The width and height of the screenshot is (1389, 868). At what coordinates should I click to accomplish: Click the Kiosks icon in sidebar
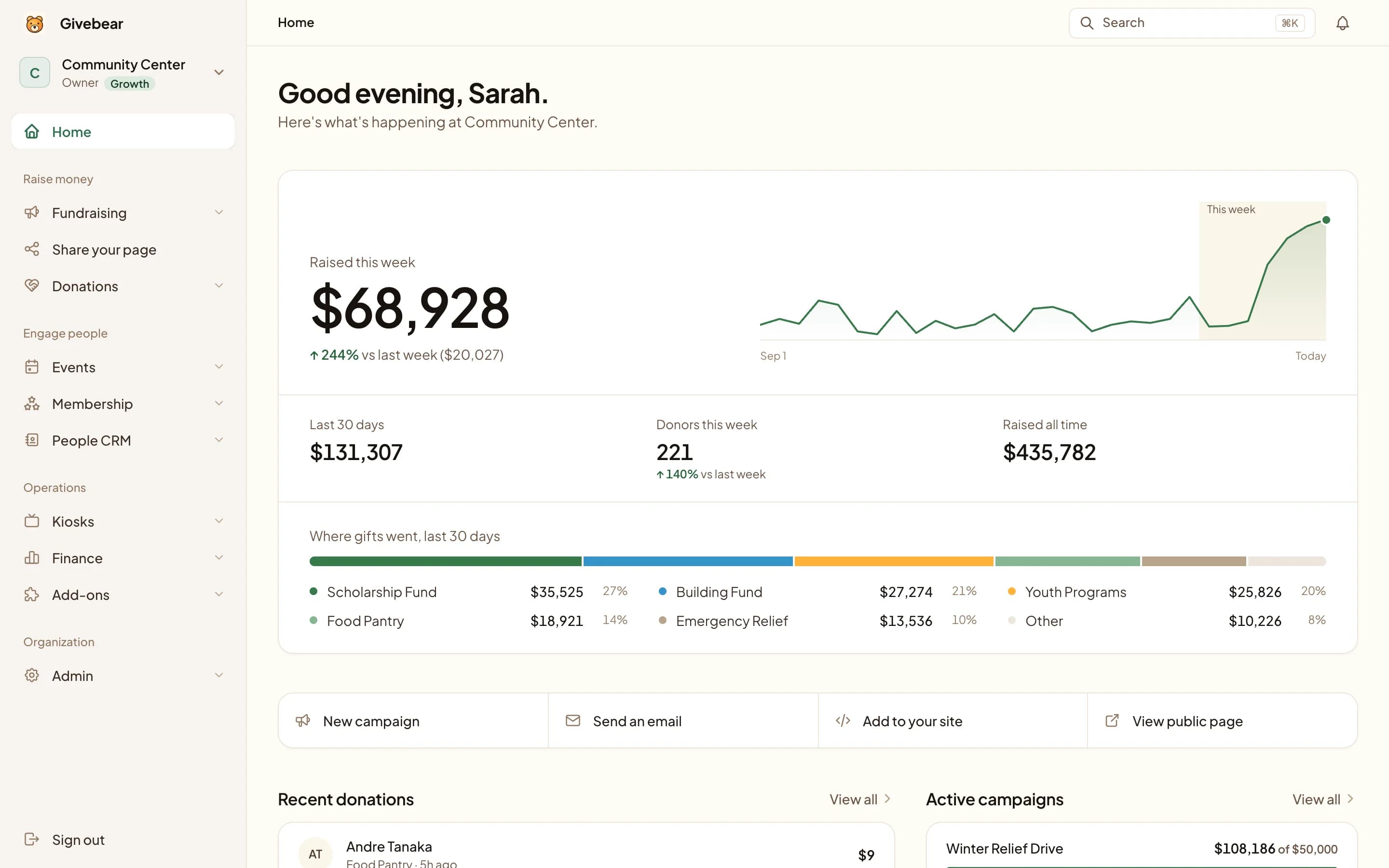[31, 521]
